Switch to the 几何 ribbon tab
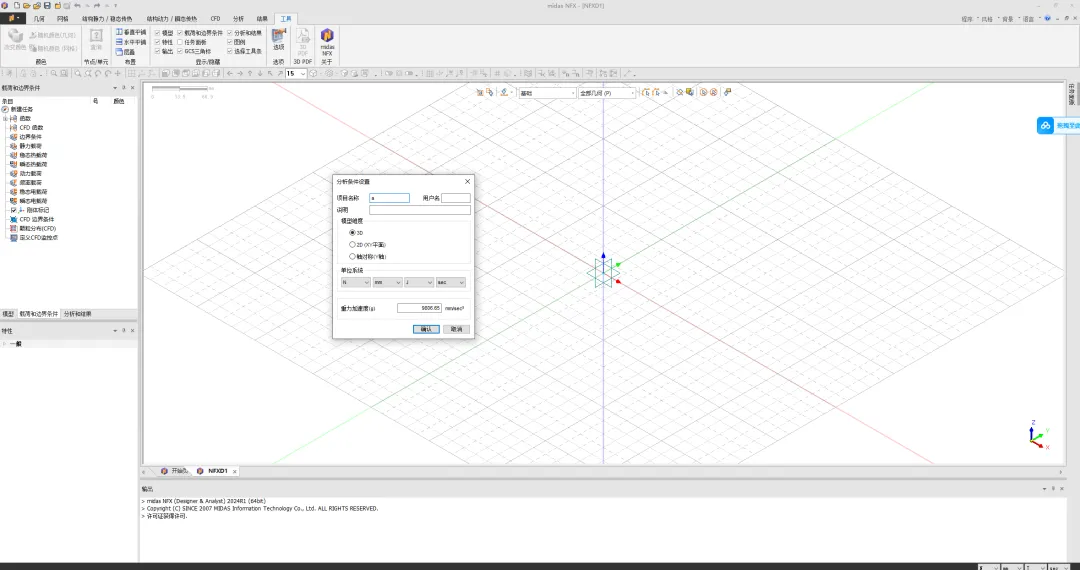Viewport: 1080px width, 570px height. click(x=39, y=19)
